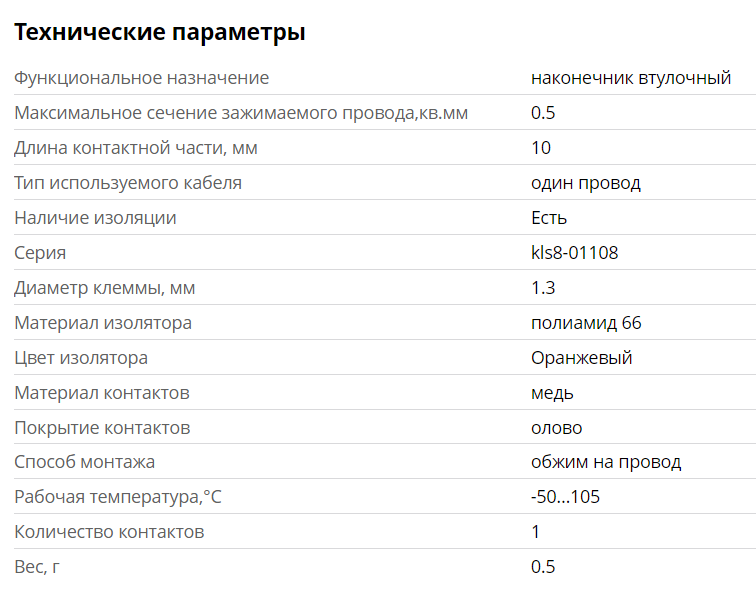Select label Тип используемого кабеля
The image size is (756, 589).
128,183
